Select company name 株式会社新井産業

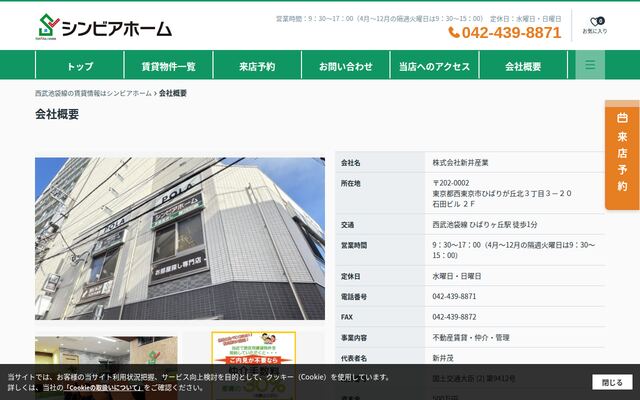tap(460, 162)
